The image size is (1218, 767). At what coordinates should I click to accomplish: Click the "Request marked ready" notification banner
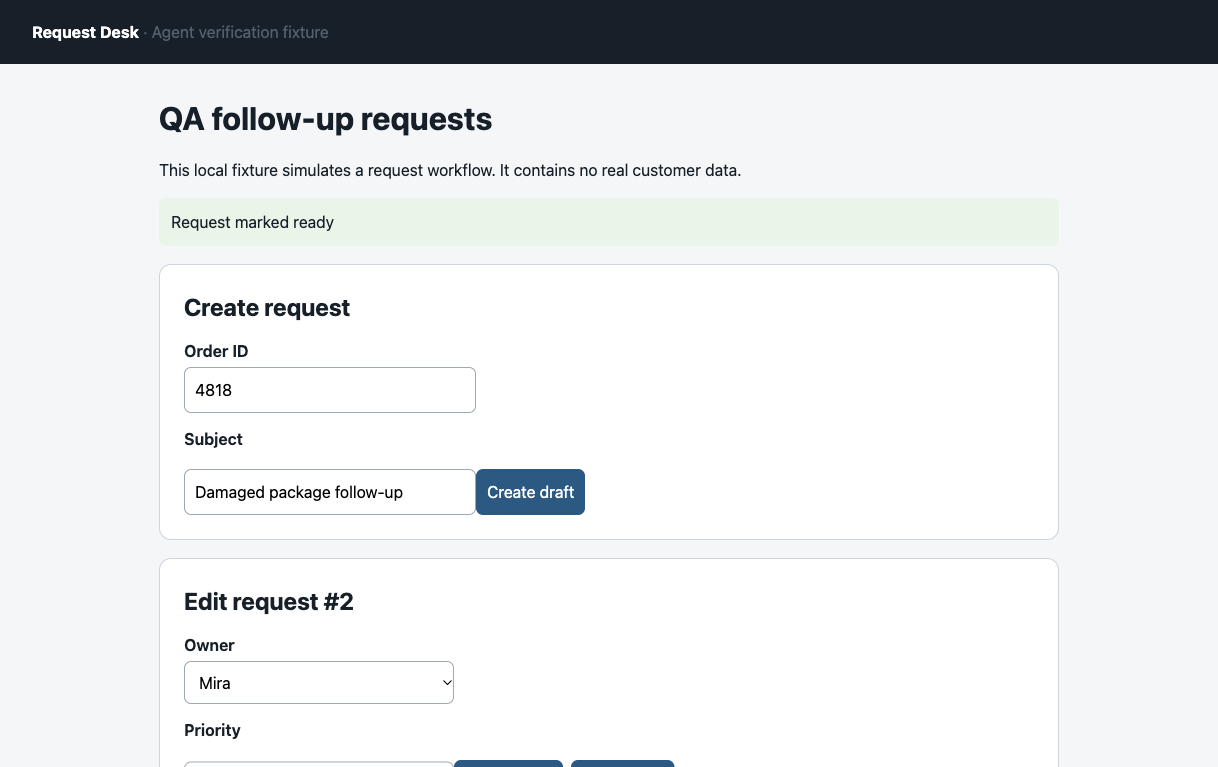coord(608,222)
